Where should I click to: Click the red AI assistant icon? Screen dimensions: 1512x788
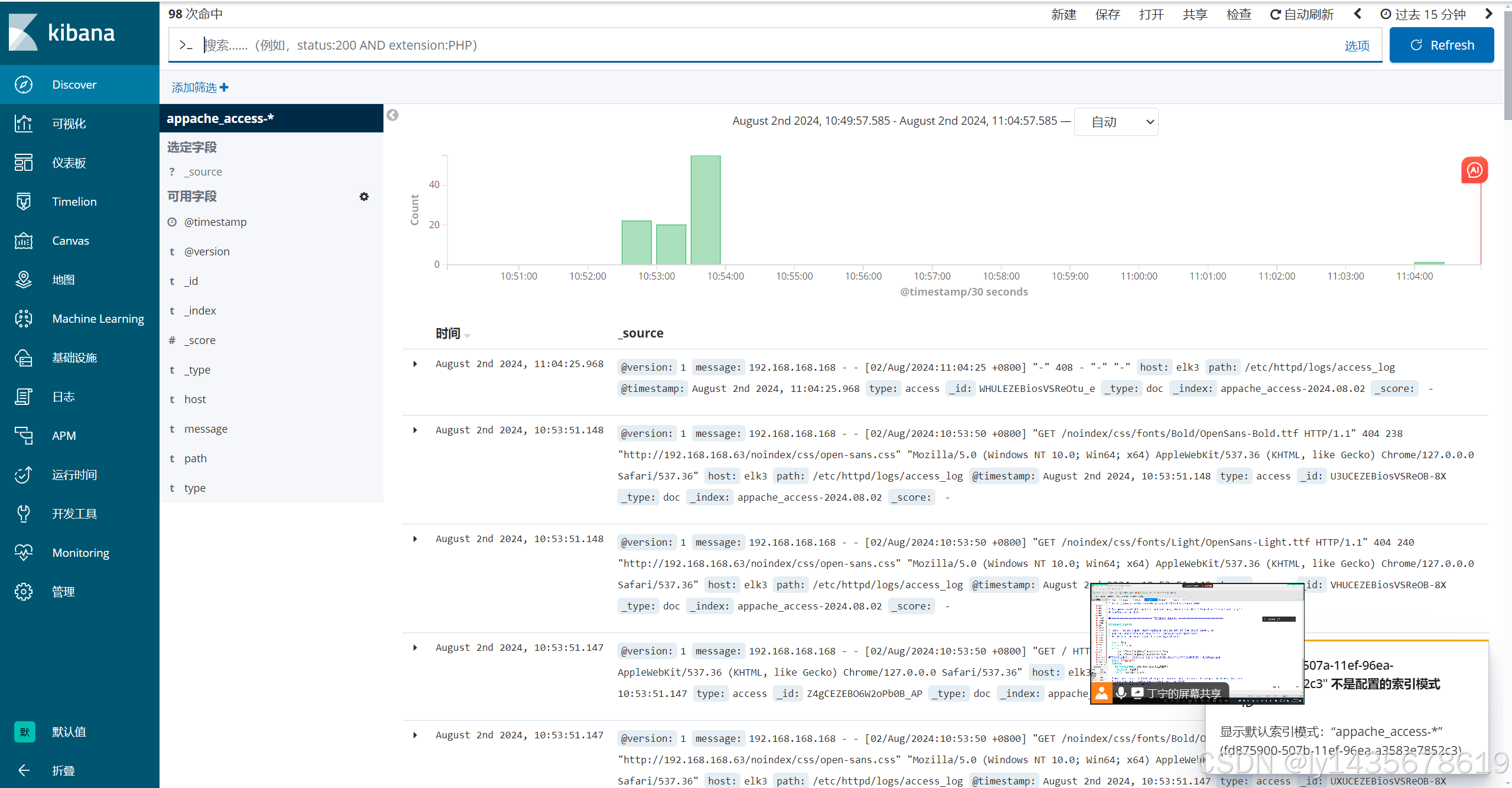pos(1474,170)
